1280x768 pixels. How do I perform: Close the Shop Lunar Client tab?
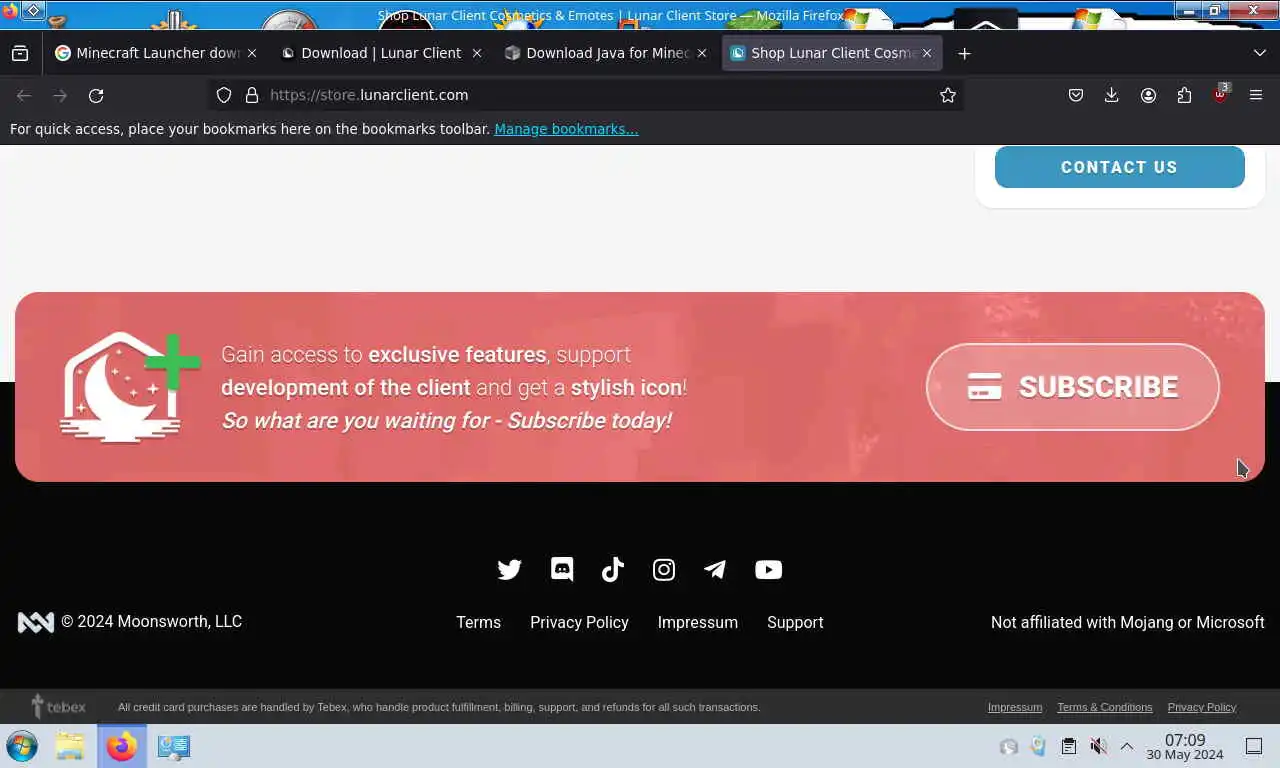coord(927,53)
